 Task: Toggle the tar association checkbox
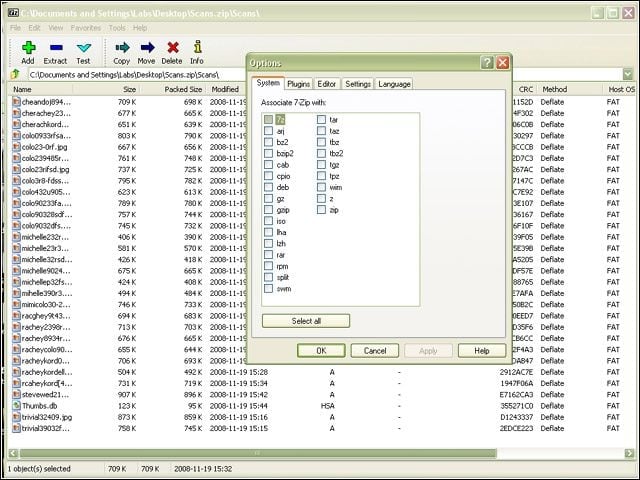pos(321,120)
